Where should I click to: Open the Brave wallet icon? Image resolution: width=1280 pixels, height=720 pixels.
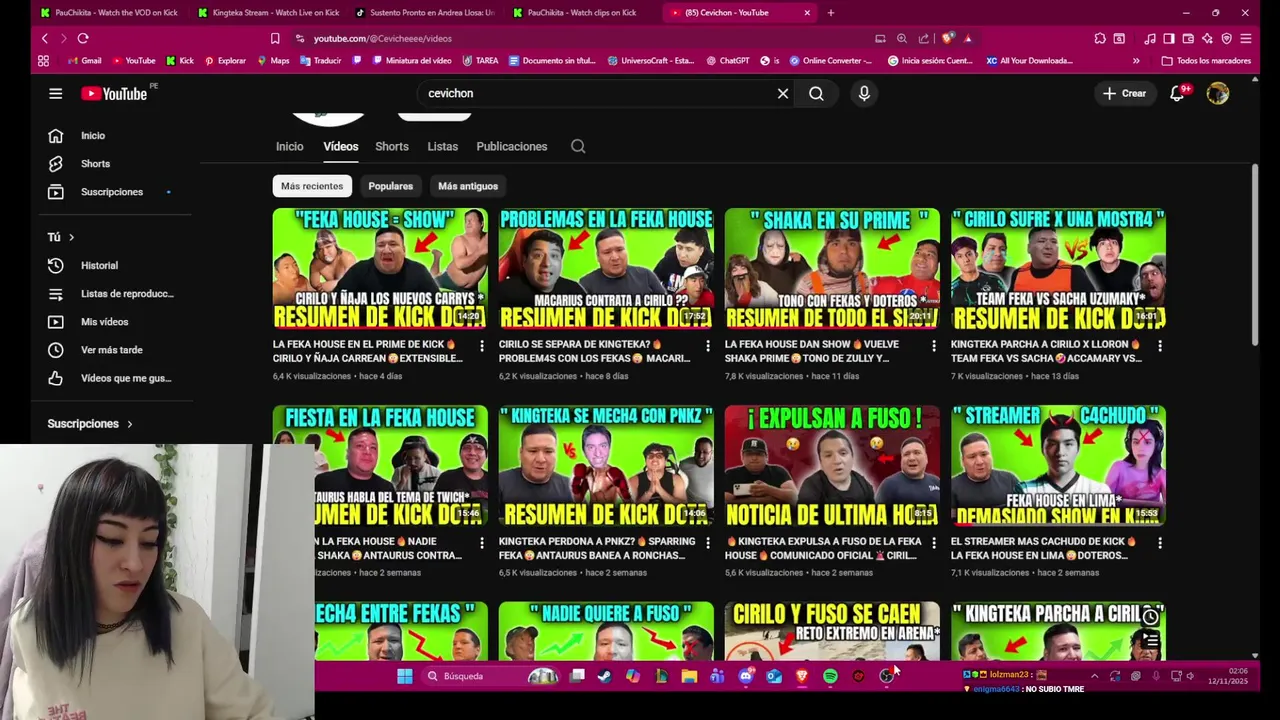click(1188, 38)
